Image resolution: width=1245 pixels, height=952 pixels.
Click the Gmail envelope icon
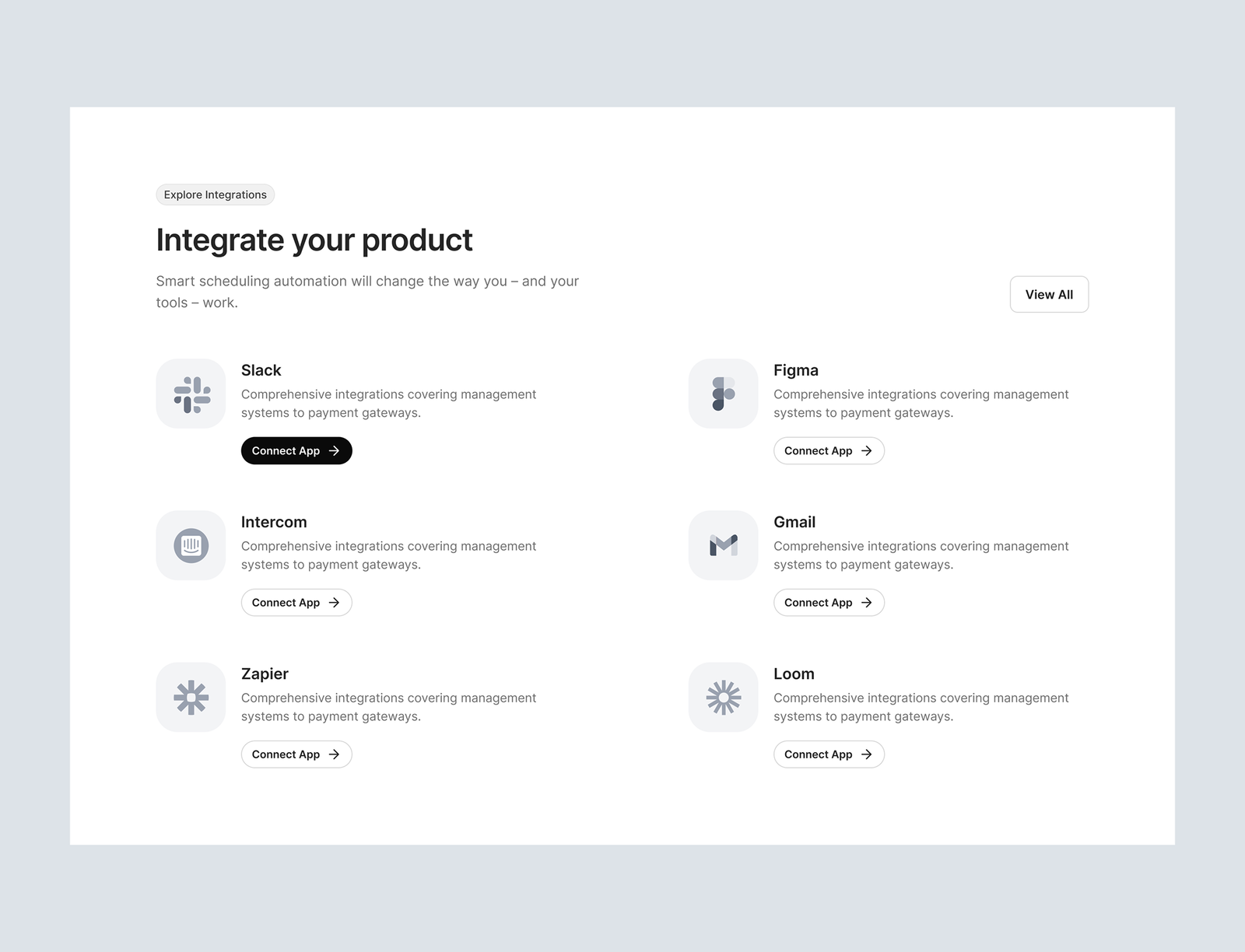pos(724,545)
